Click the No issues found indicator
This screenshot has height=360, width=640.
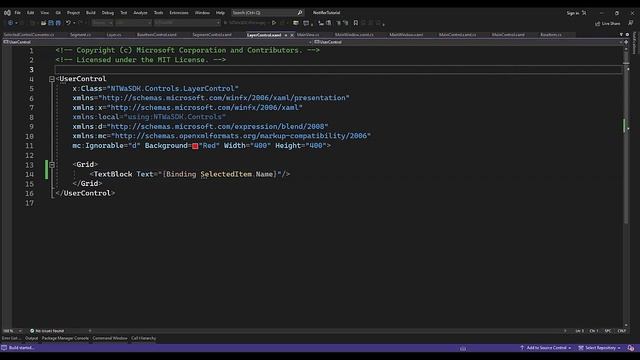pyautogui.click(x=47, y=331)
